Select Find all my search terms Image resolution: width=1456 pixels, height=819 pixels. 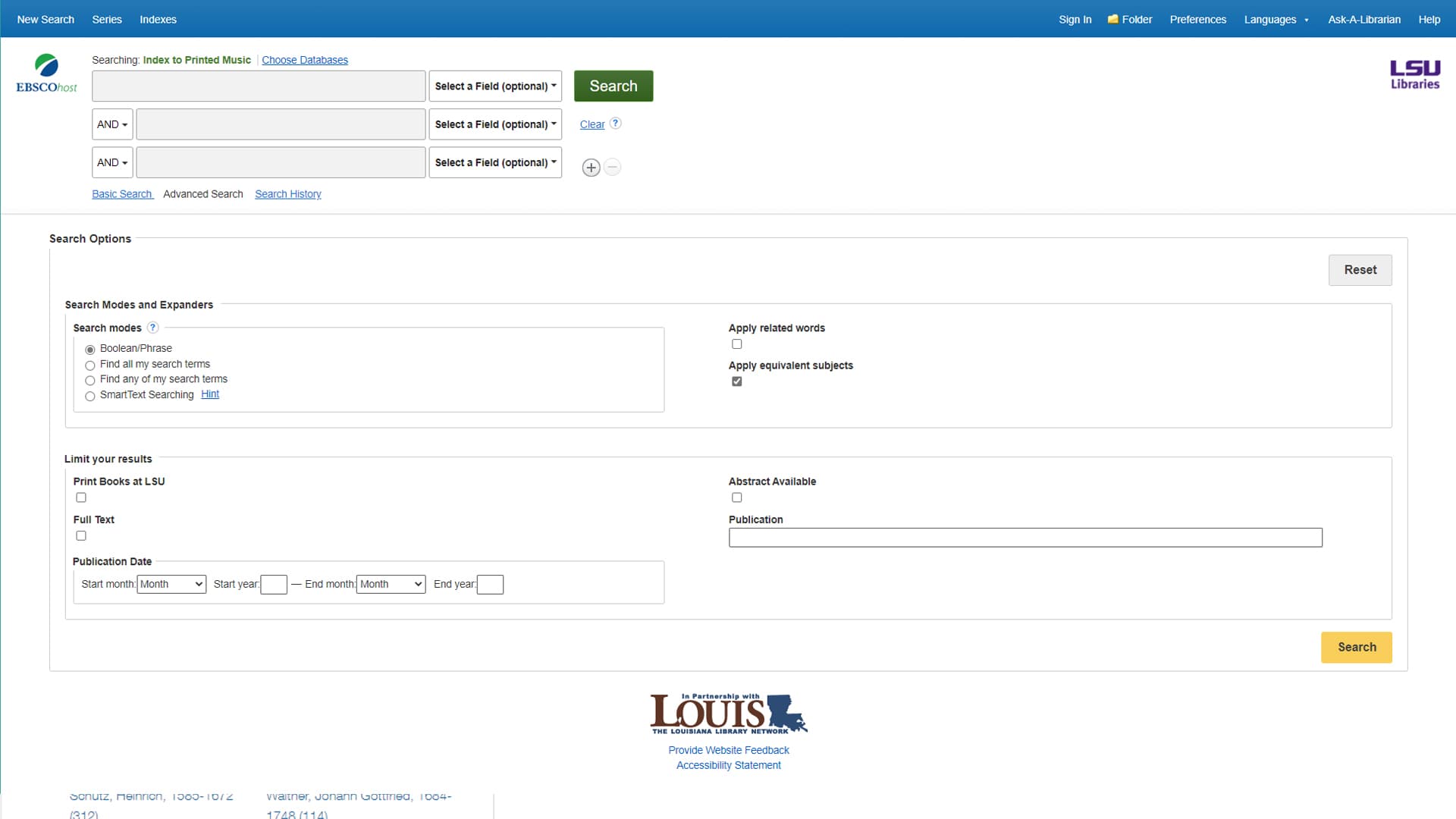pos(90,366)
